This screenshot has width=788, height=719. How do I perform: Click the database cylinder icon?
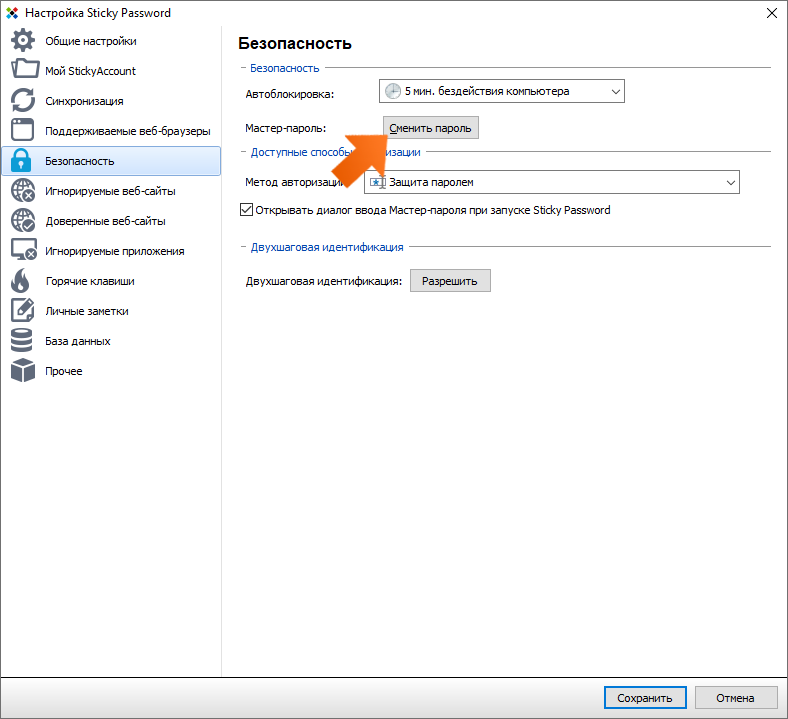coord(22,340)
